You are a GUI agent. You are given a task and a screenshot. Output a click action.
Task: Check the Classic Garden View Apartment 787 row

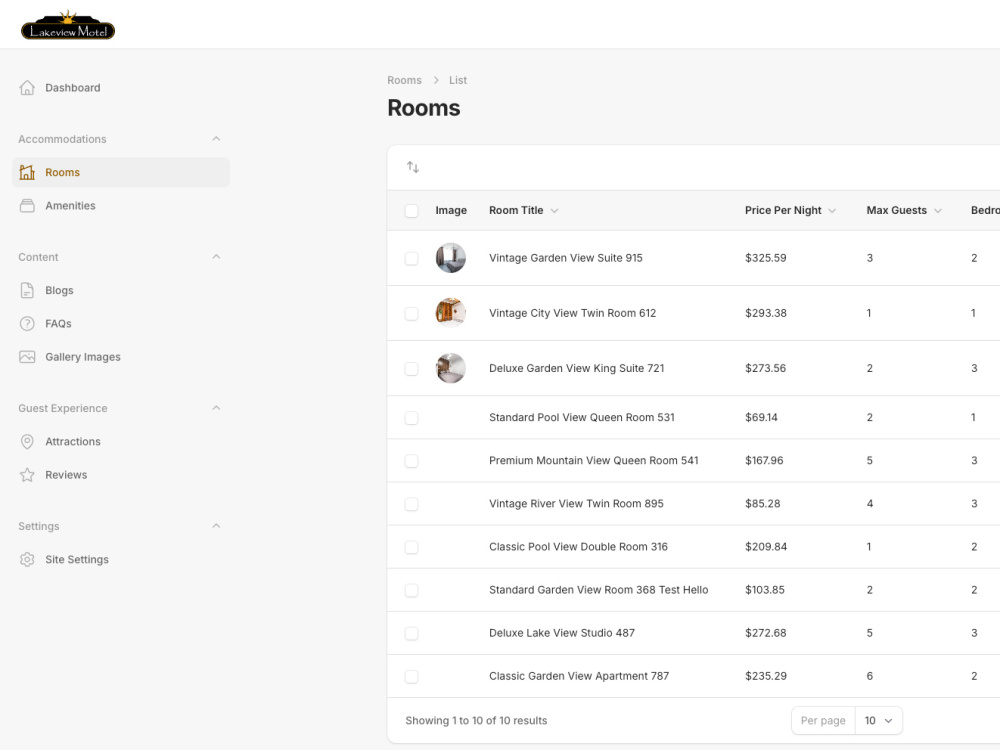pyautogui.click(x=411, y=677)
